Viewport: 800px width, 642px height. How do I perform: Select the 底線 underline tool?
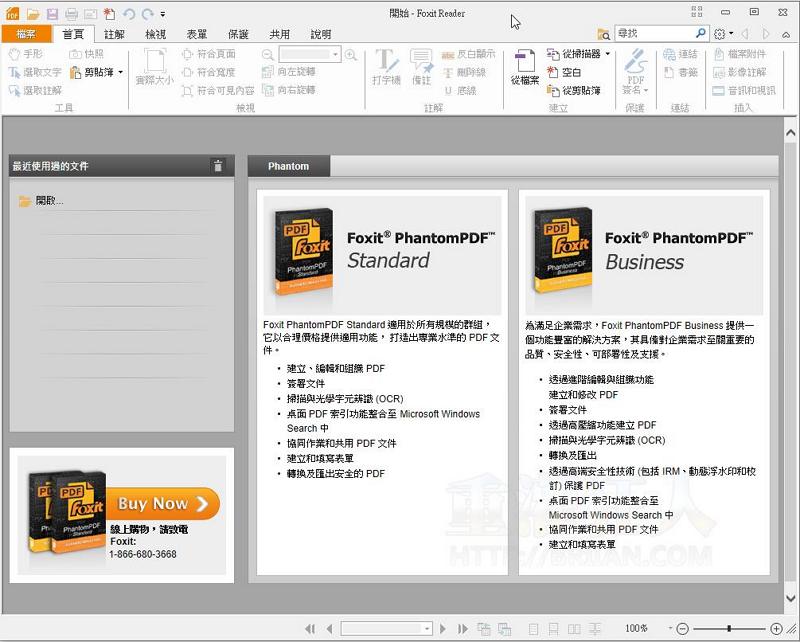460,90
